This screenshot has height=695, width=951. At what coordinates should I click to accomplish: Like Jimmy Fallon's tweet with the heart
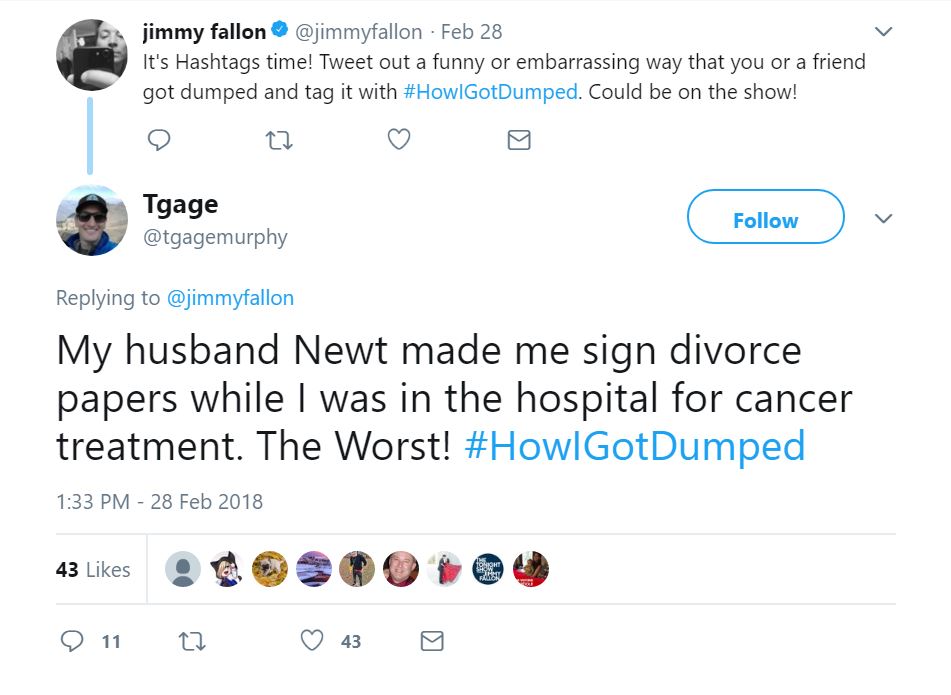398,139
